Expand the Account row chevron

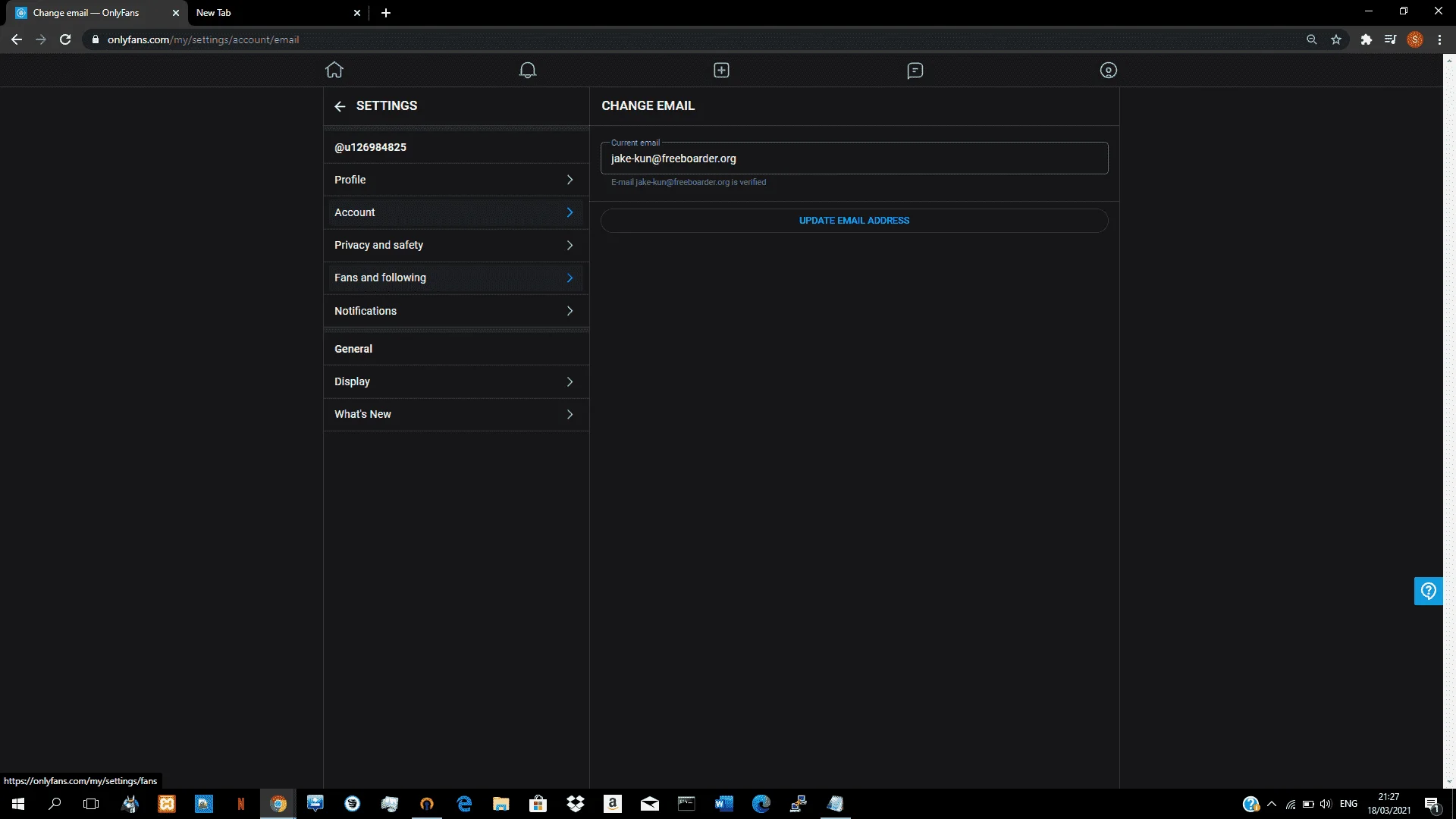[570, 212]
